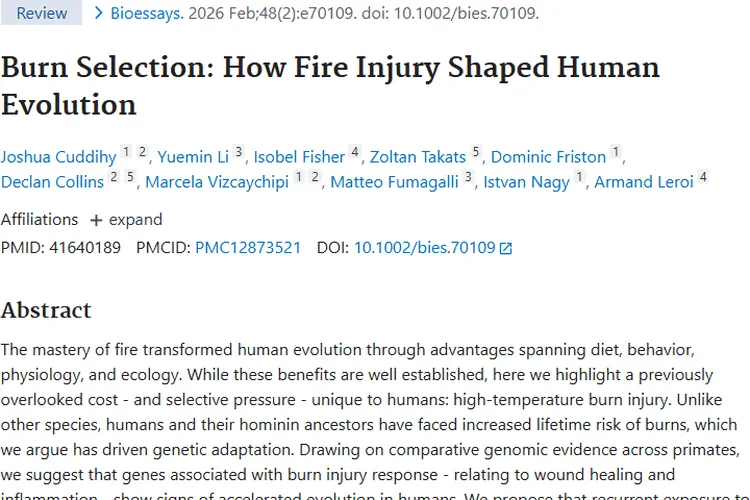Click author Istvan Nagy's name
The image size is (750, 500).
coord(526,182)
